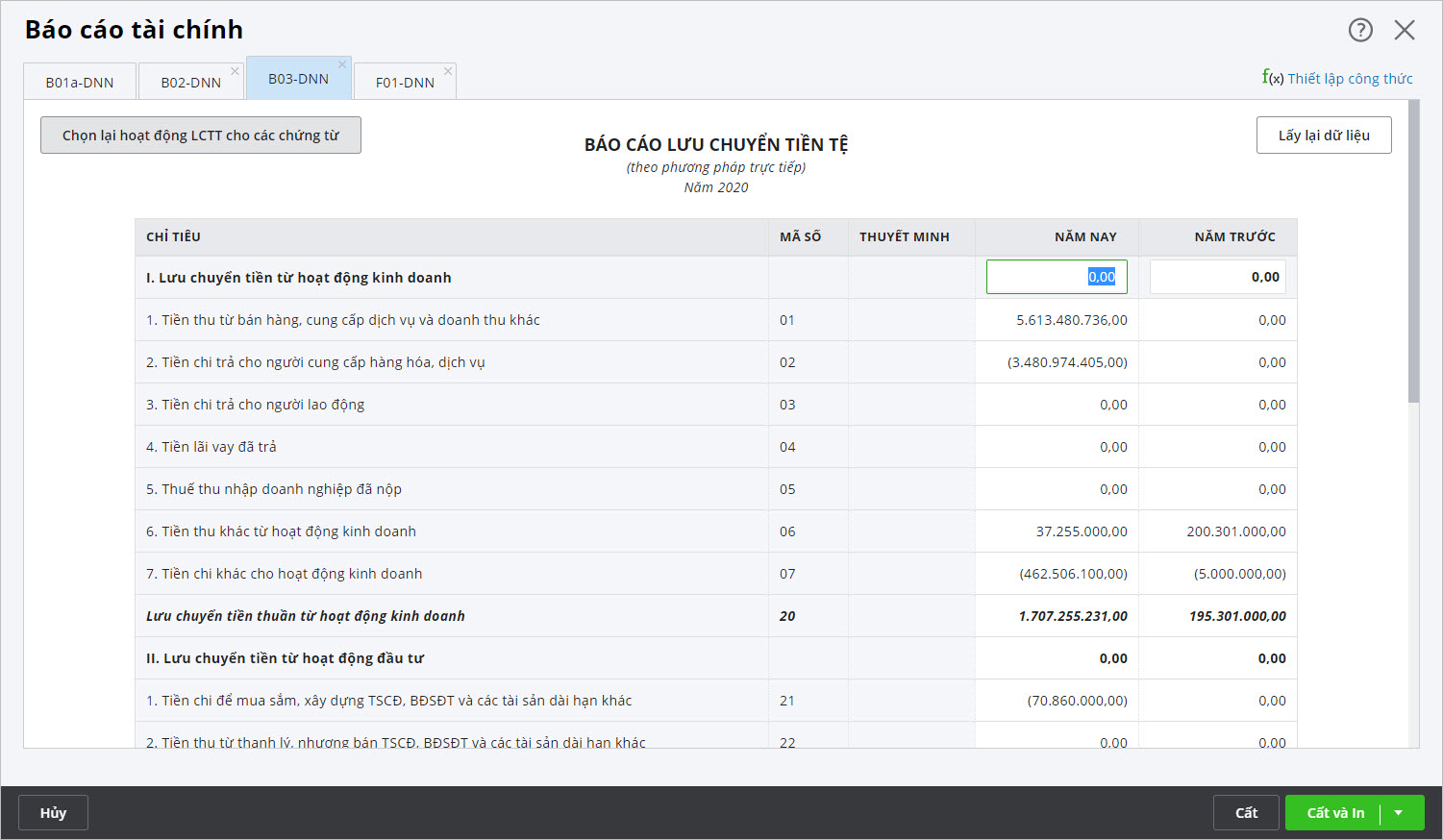The height and width of the screenshot is (840, 1443).
Task: Open the F01-DNN tab
Action: 405,83
